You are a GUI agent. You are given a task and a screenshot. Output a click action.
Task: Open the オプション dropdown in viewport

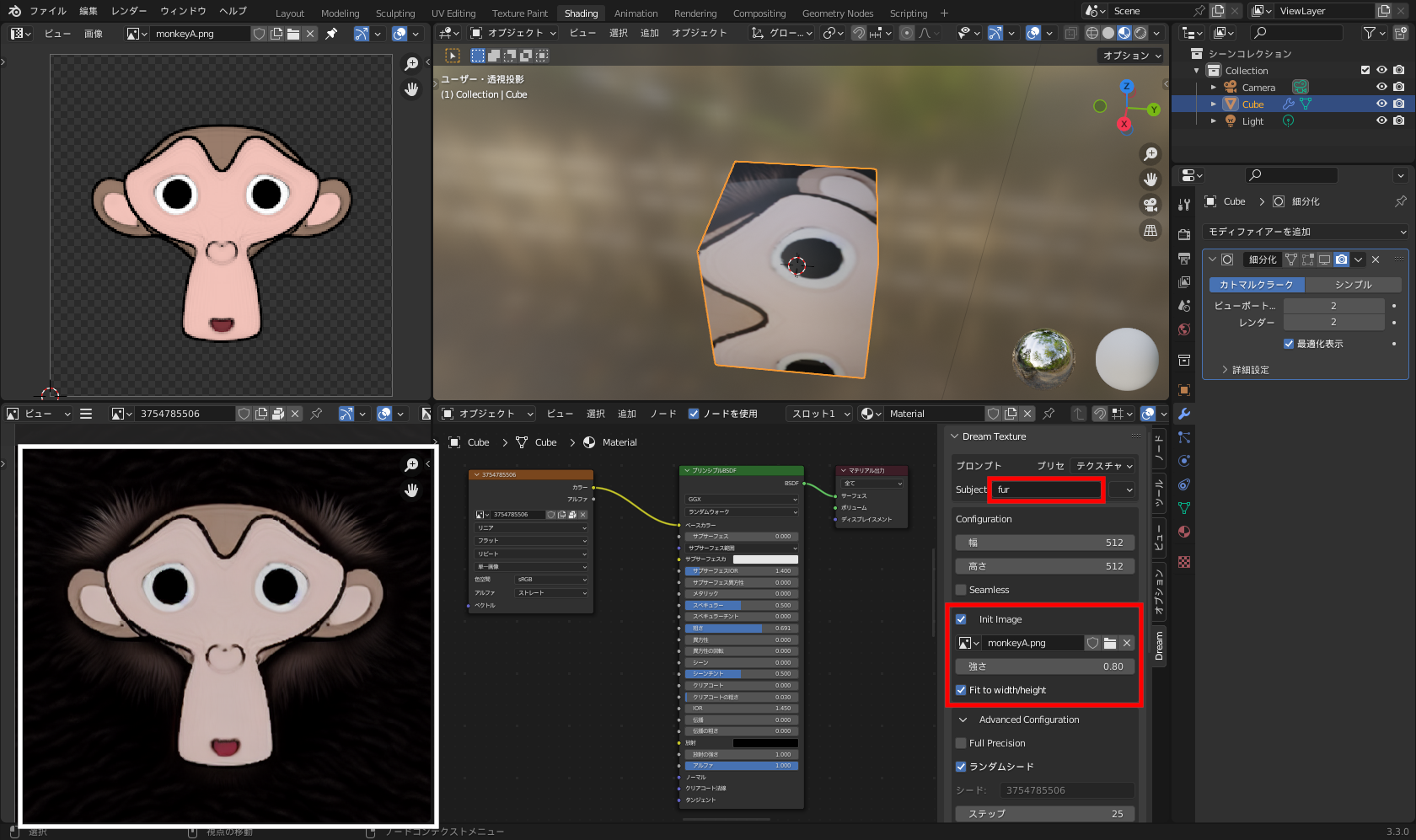coord(1131,56)
